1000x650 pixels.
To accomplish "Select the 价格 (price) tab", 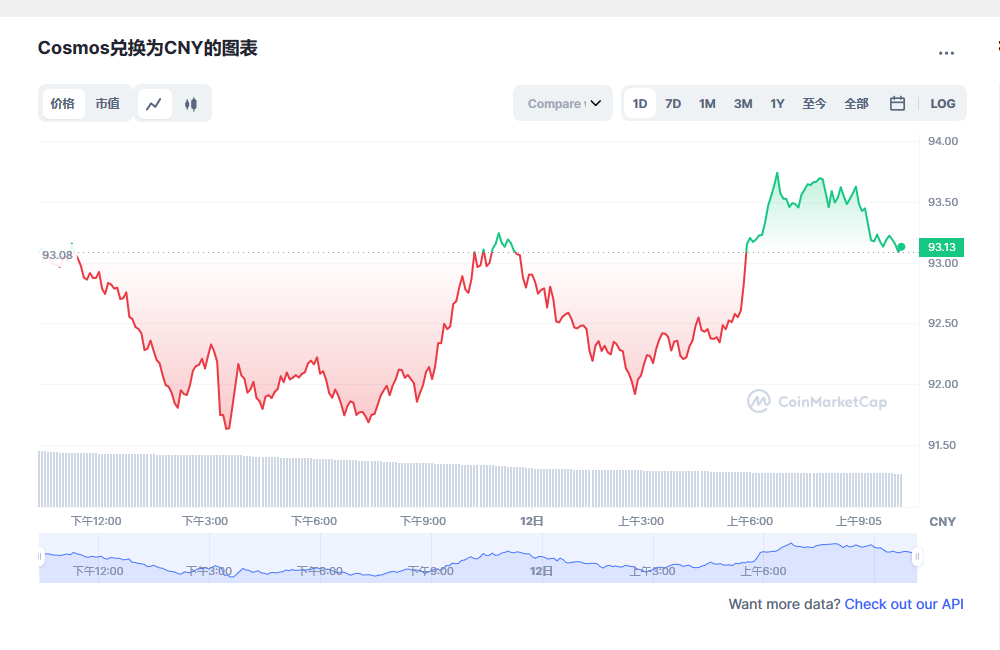I will pyautogui.click(x=63, y=103).
